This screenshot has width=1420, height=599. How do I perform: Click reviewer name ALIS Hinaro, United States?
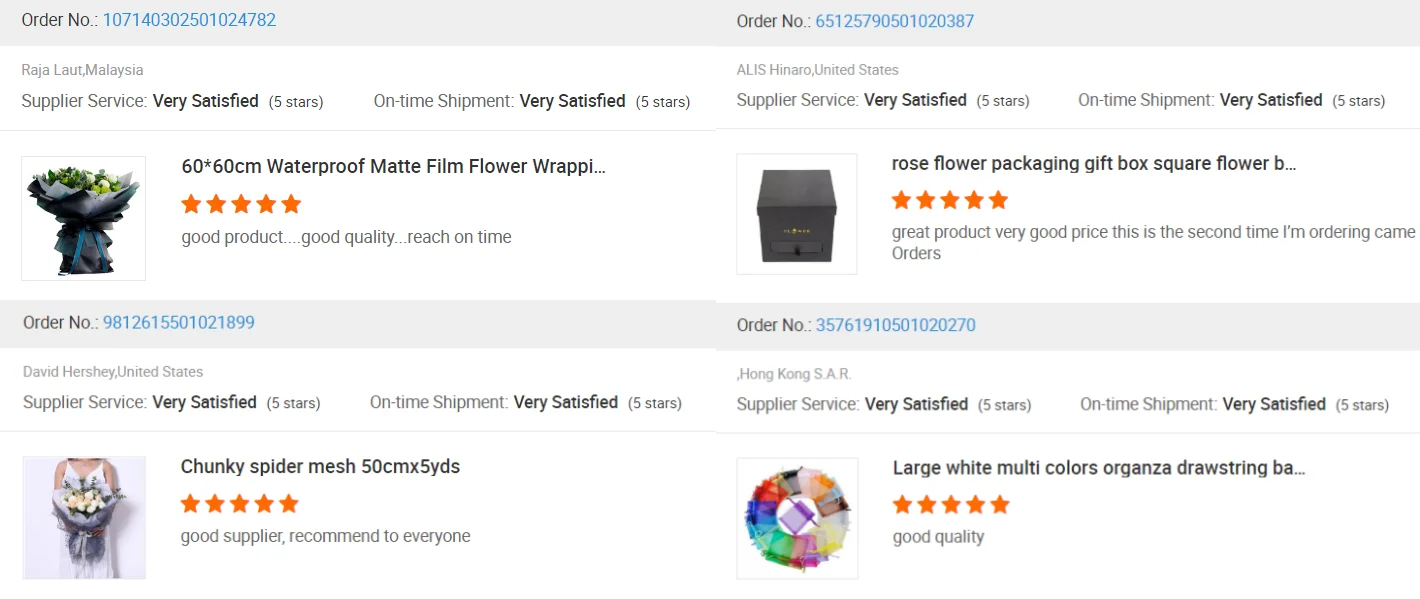click(817, 70)
